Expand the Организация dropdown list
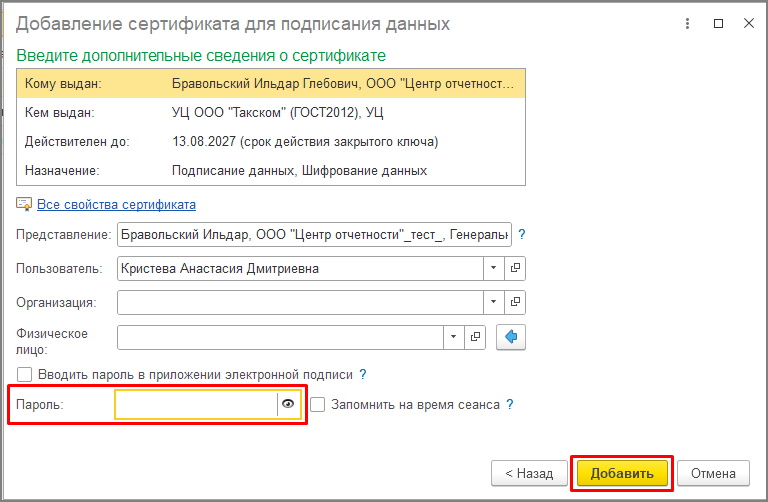 (494, 303)
